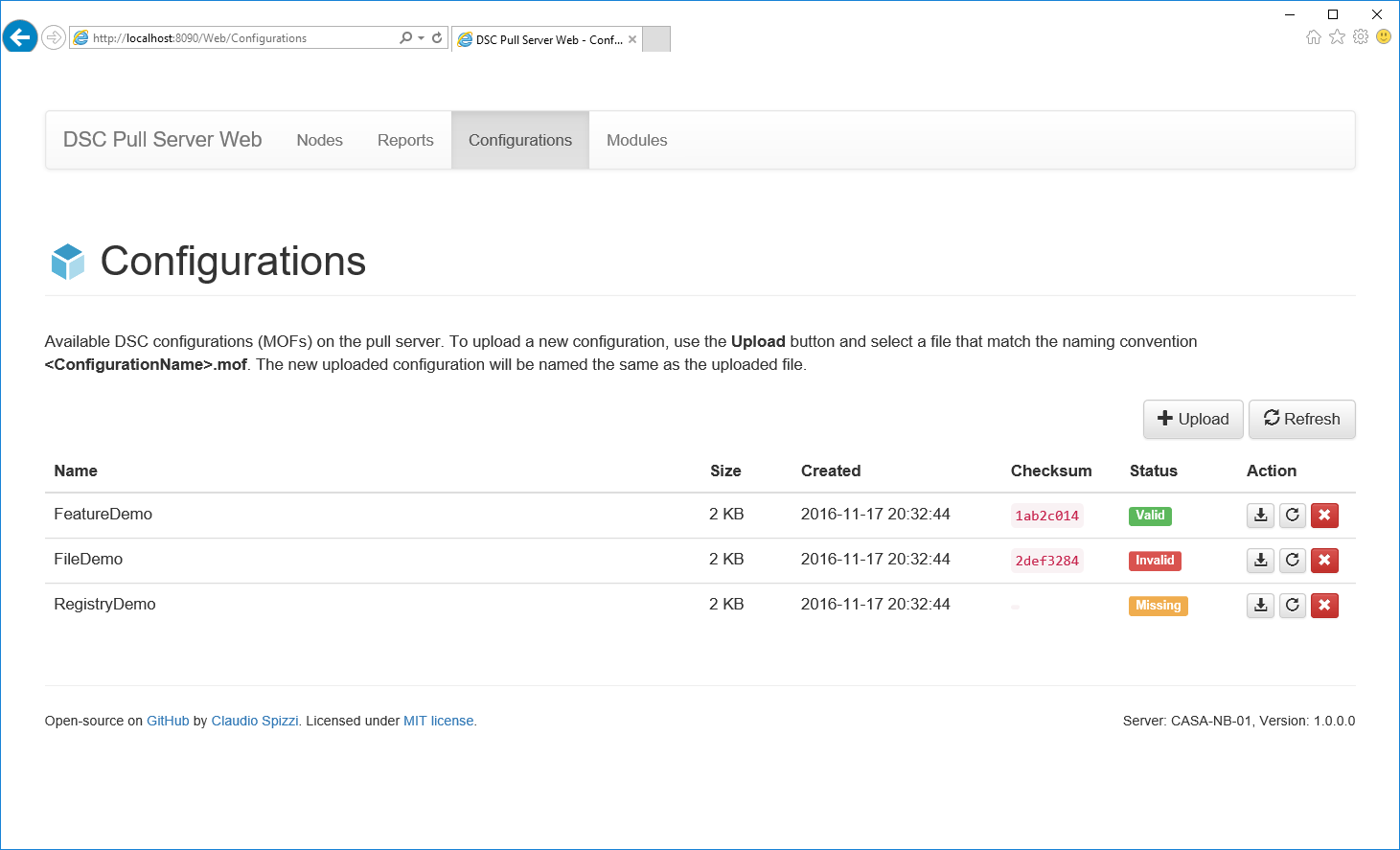Click the Size column header
The width and height of the screenshot is (1400, 850).
coord(725,471)
